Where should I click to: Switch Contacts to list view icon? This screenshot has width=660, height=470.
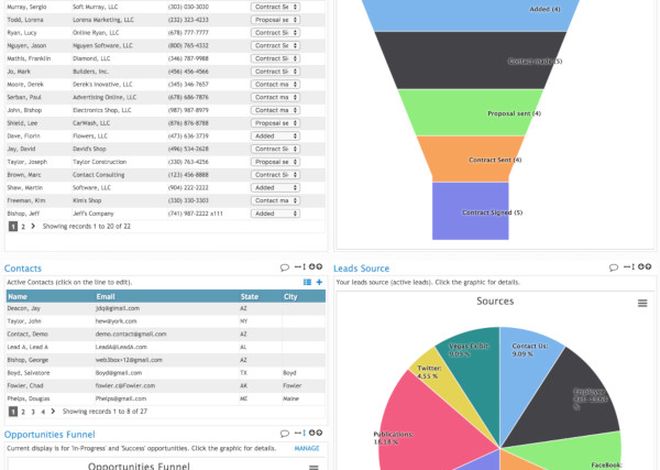[x=307, y=282]
